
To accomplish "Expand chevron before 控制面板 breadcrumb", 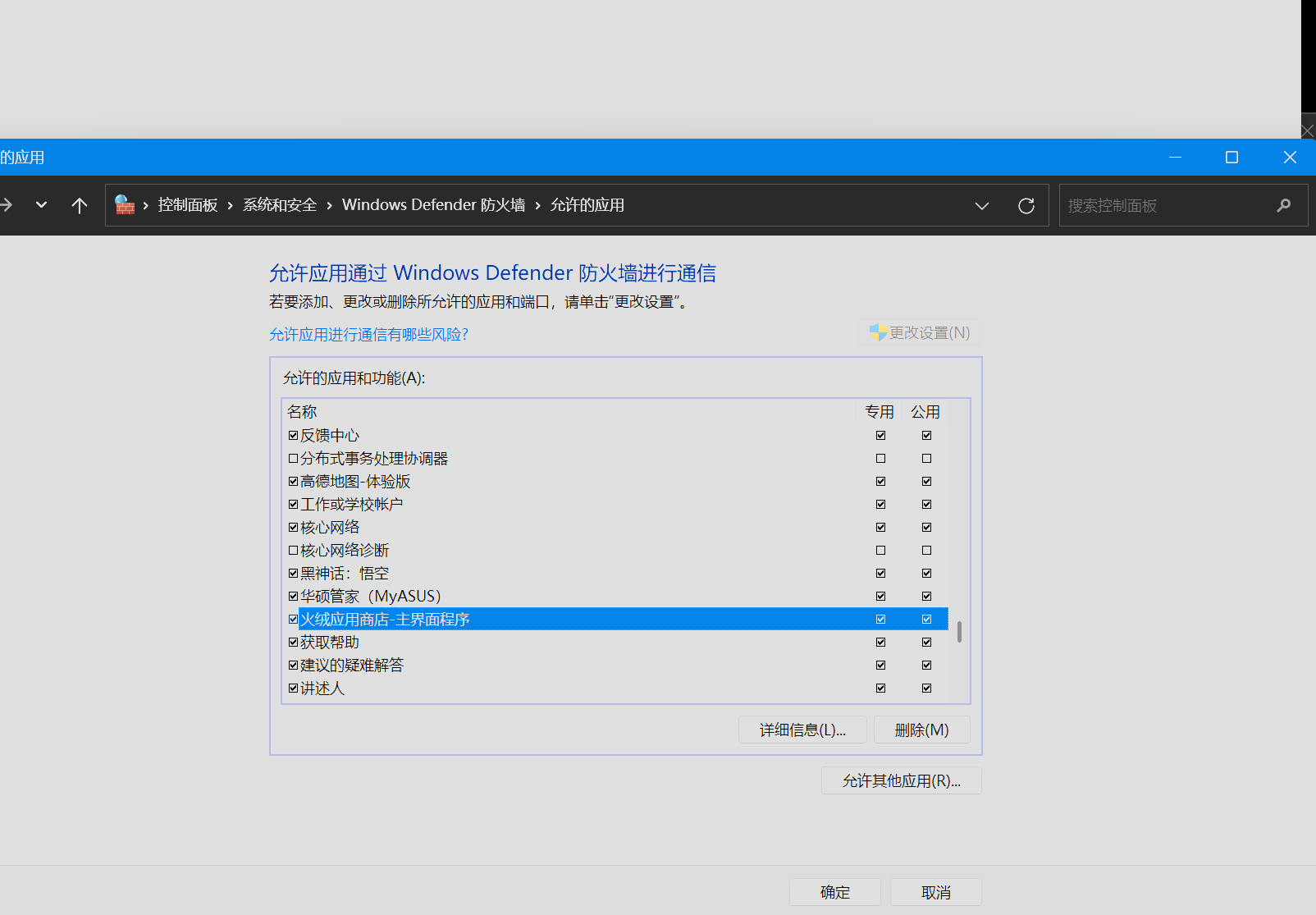I will [146, 206].
